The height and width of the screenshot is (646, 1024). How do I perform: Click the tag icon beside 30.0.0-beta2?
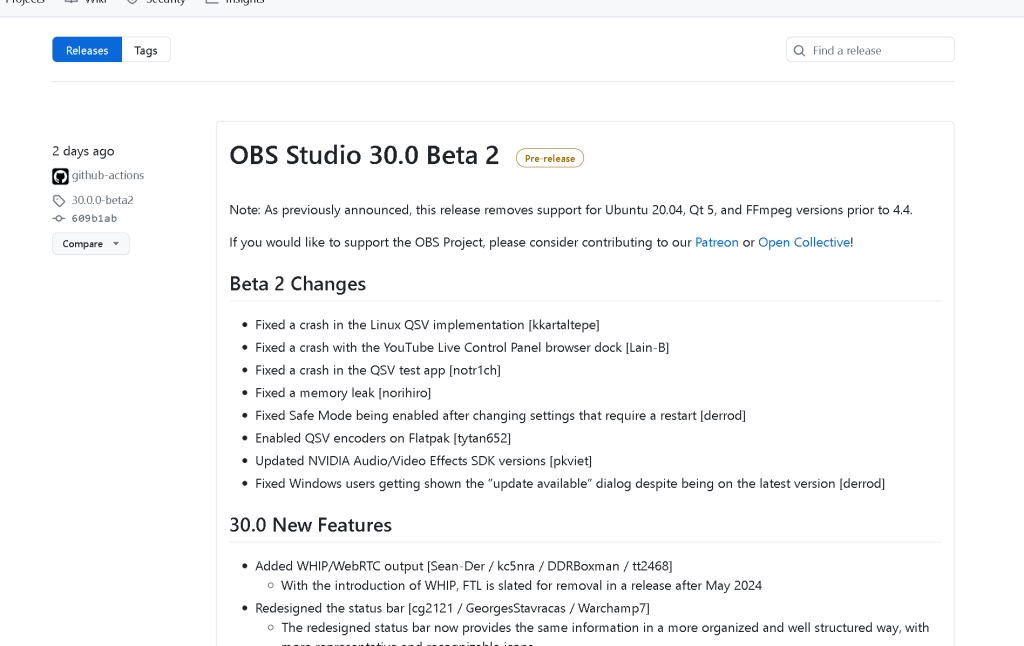[x=59, y=201]
